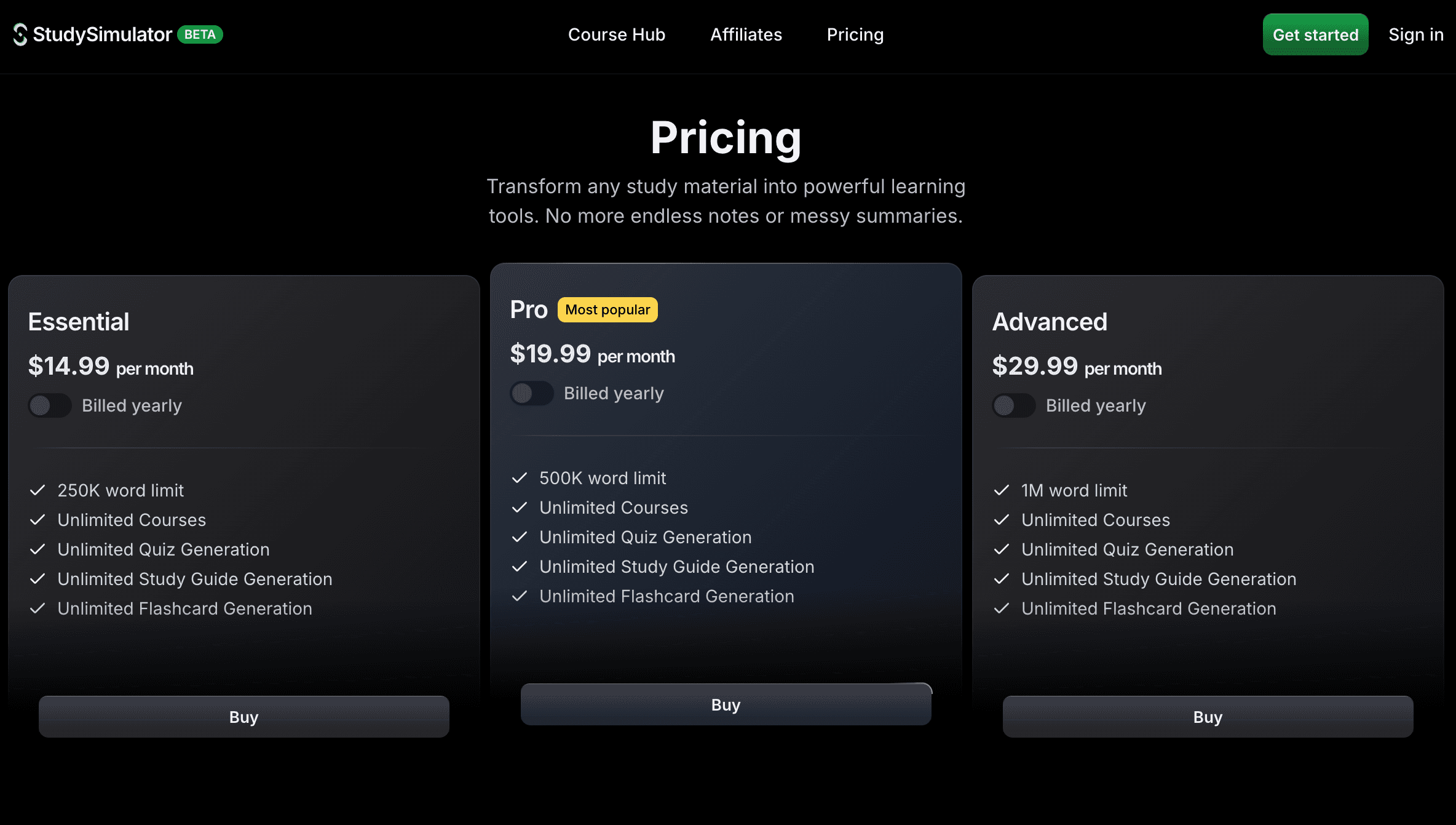The height and width of the screenshot is (825, 1456).
Task: Click the BETA badge beside StudySimulator
Action: [200, 34]
